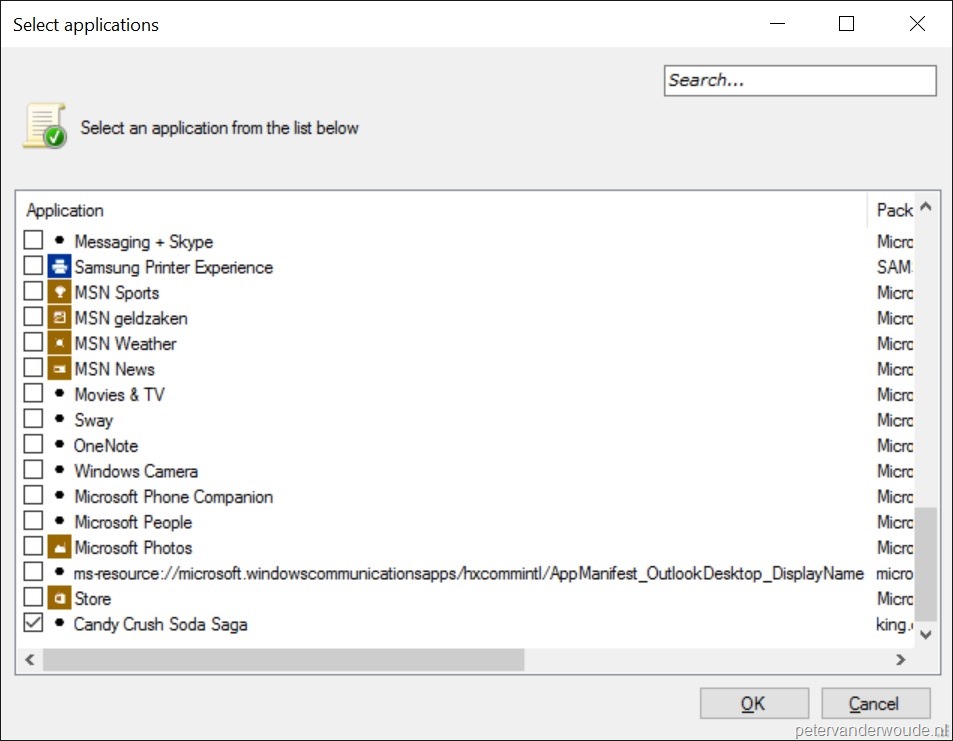Click the MSN Sports app icon
Screen dimensions: 953x741
point(60,292)
